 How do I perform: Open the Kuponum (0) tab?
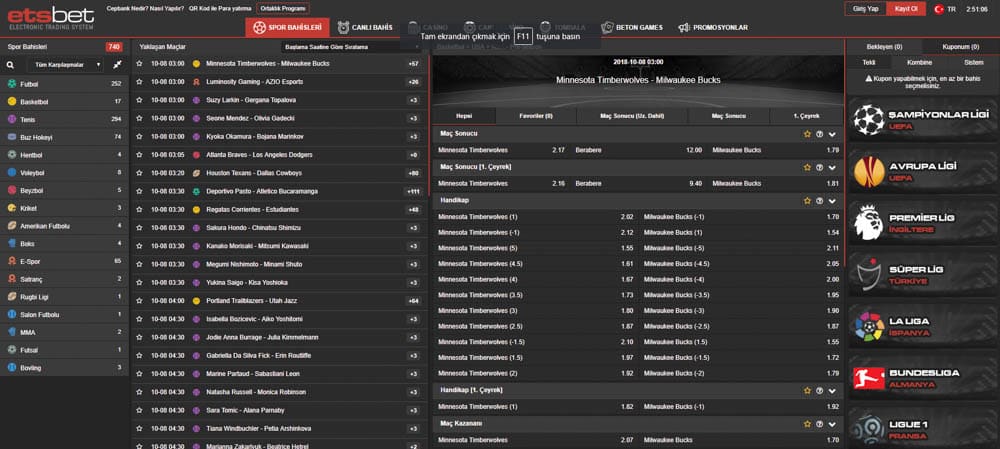click(961, 47)
